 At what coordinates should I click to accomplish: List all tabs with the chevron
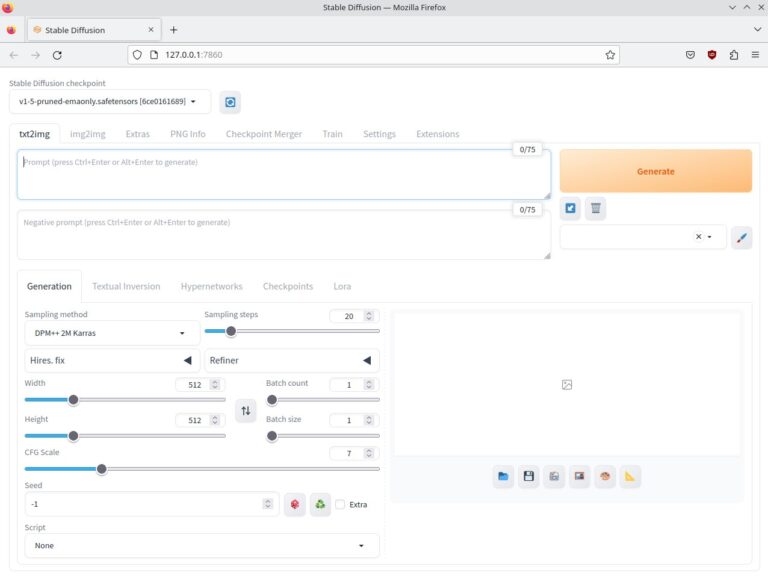tap(757, 30)
